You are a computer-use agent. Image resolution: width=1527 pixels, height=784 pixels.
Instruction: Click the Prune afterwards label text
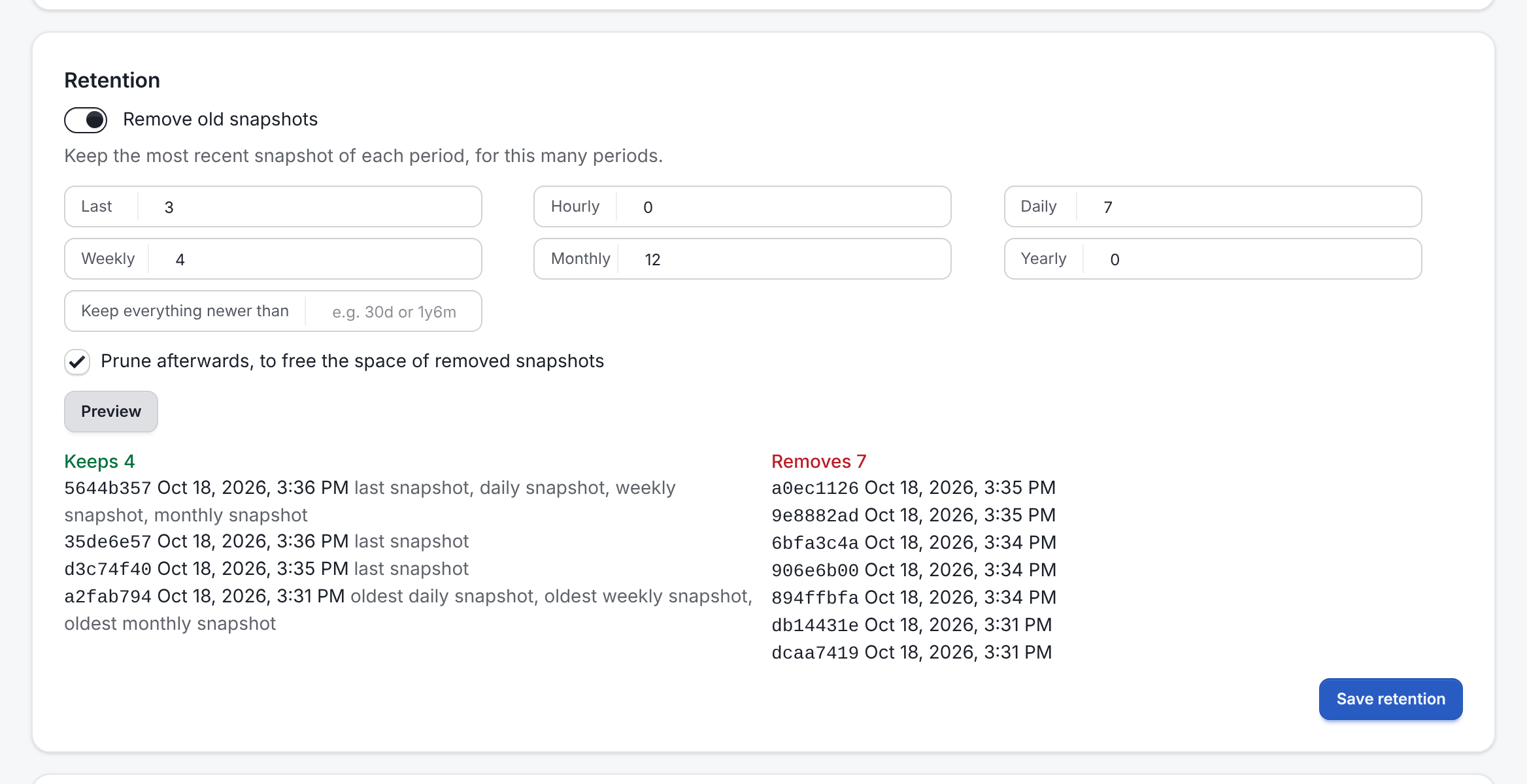point(352,361)
